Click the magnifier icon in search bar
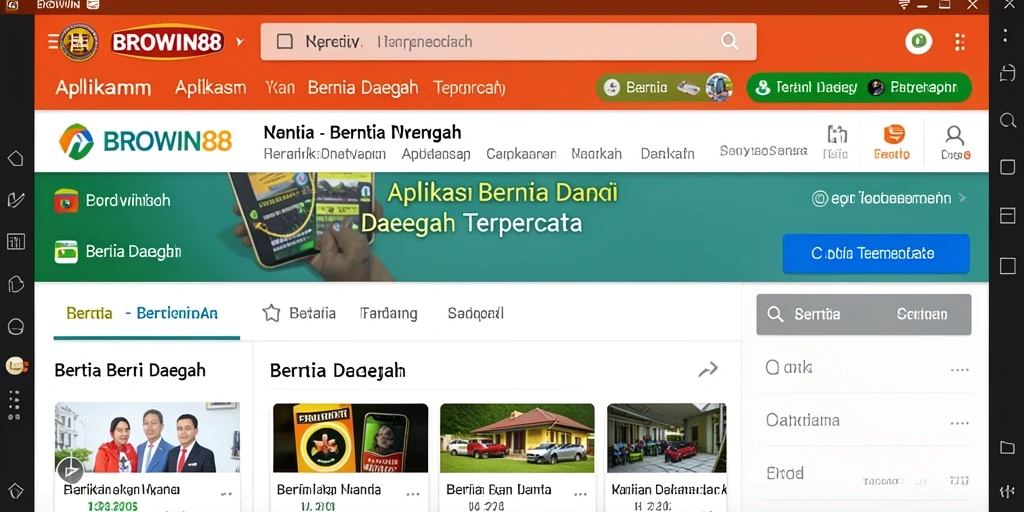This screenshot has height=512, width=1024. tap(729, 41)
